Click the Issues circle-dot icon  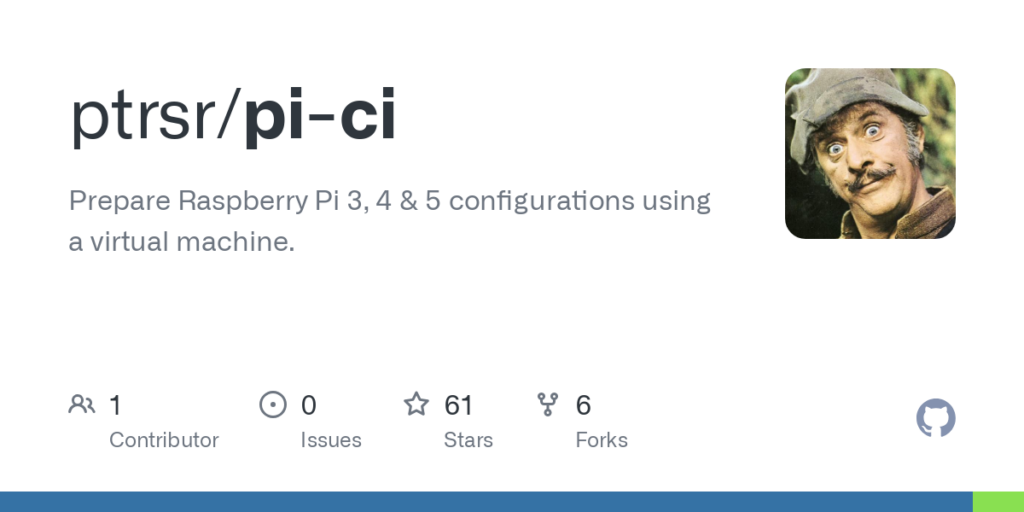point(272,405)
